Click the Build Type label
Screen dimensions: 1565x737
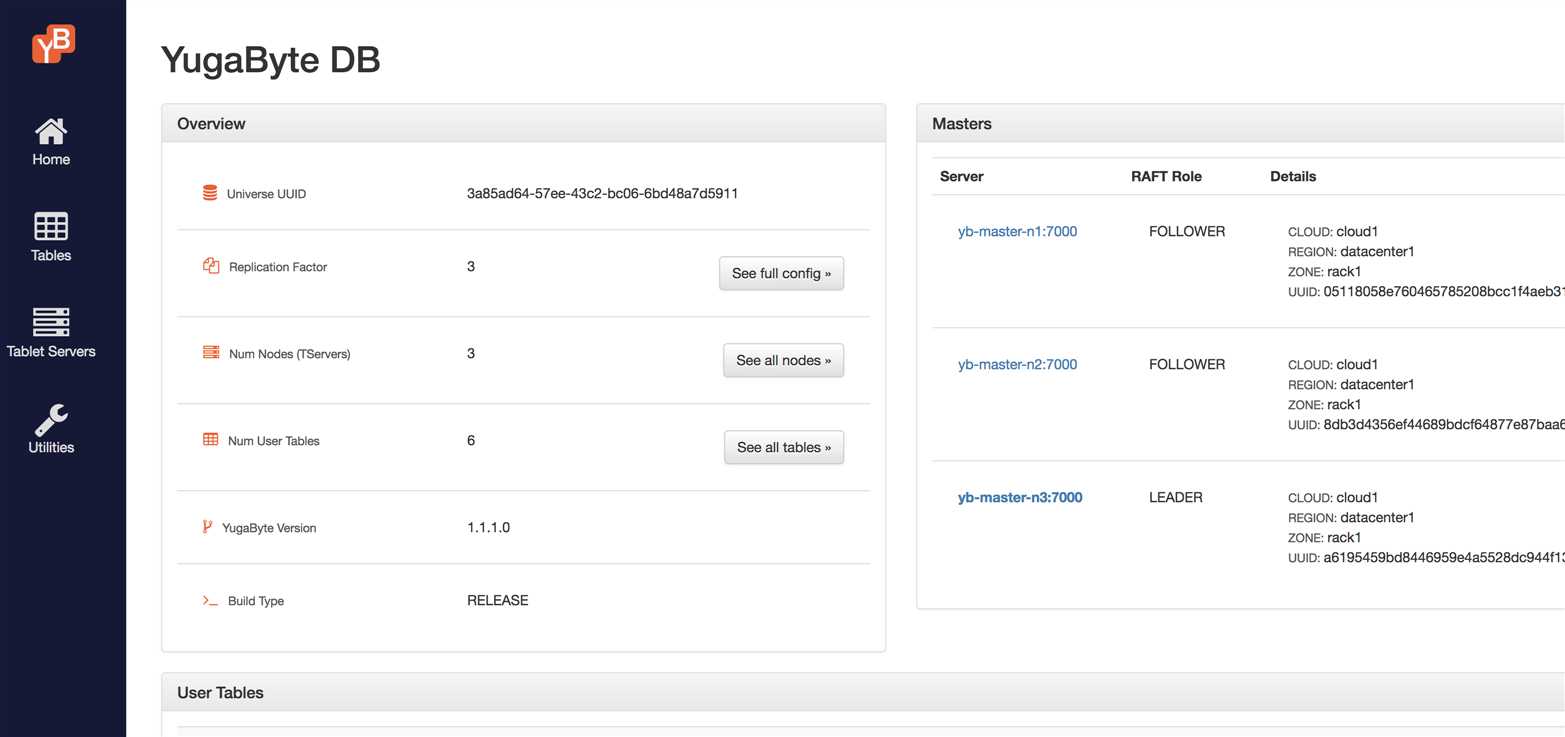(256, 601)
